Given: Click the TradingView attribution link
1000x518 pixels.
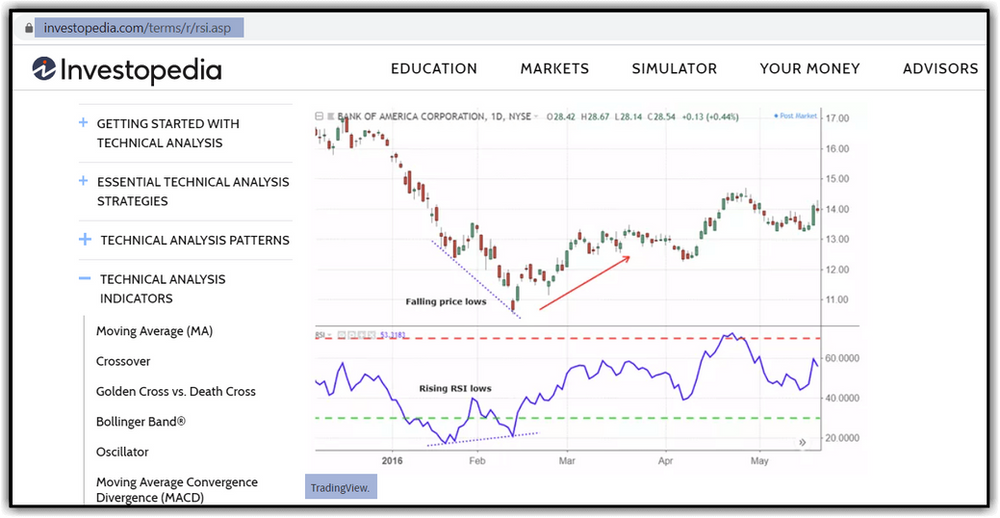Looking at the screenshot, I should 341,488.
